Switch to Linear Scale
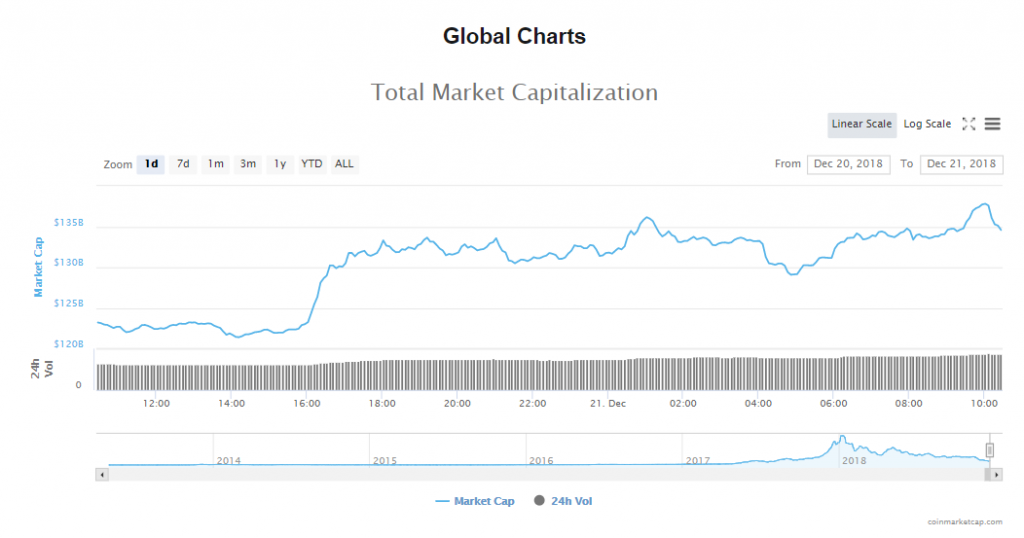The image size is (1024, 538). point(861,124)
